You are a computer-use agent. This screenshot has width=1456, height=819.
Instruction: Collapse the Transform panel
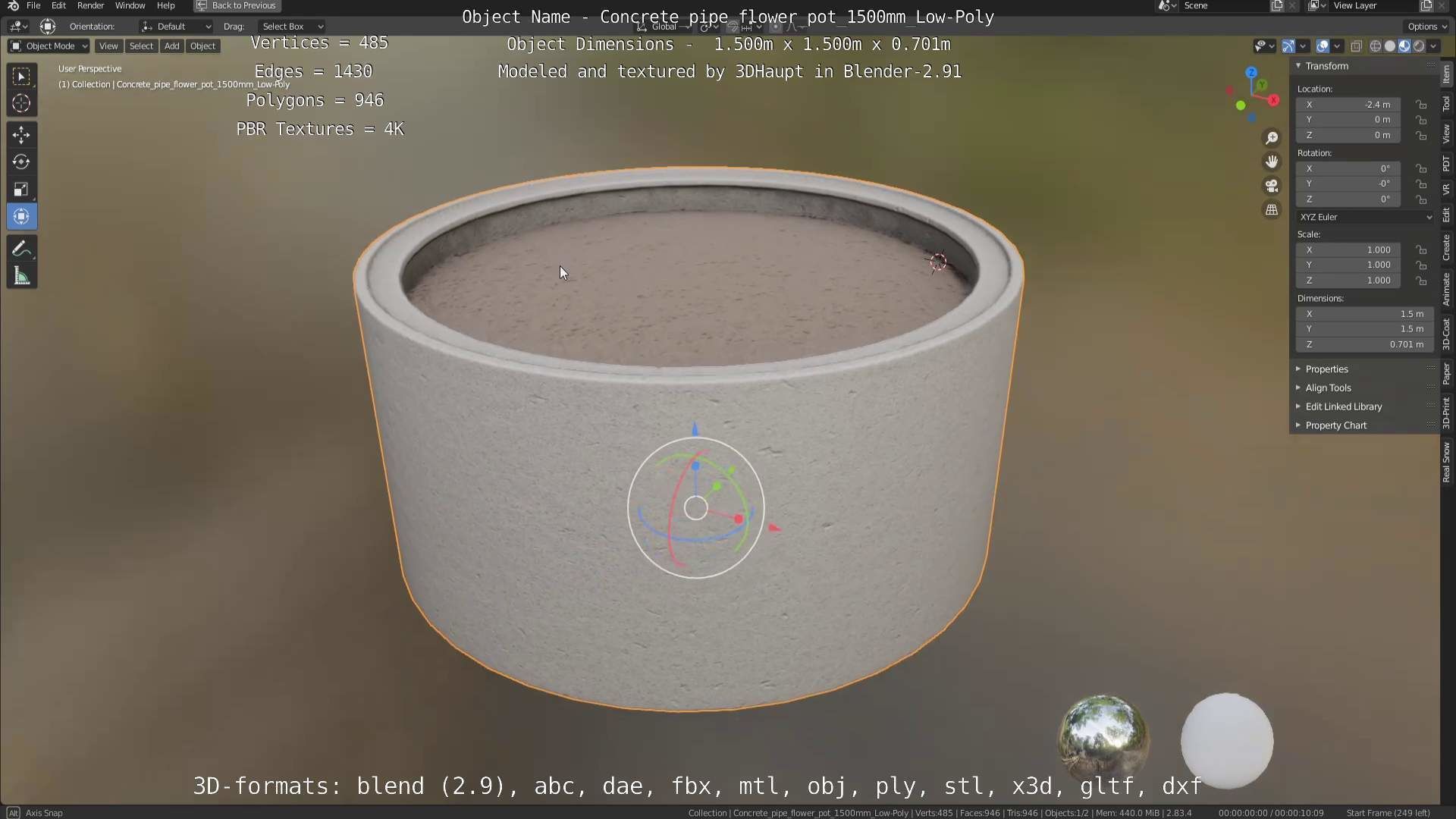click(1298, 66)
